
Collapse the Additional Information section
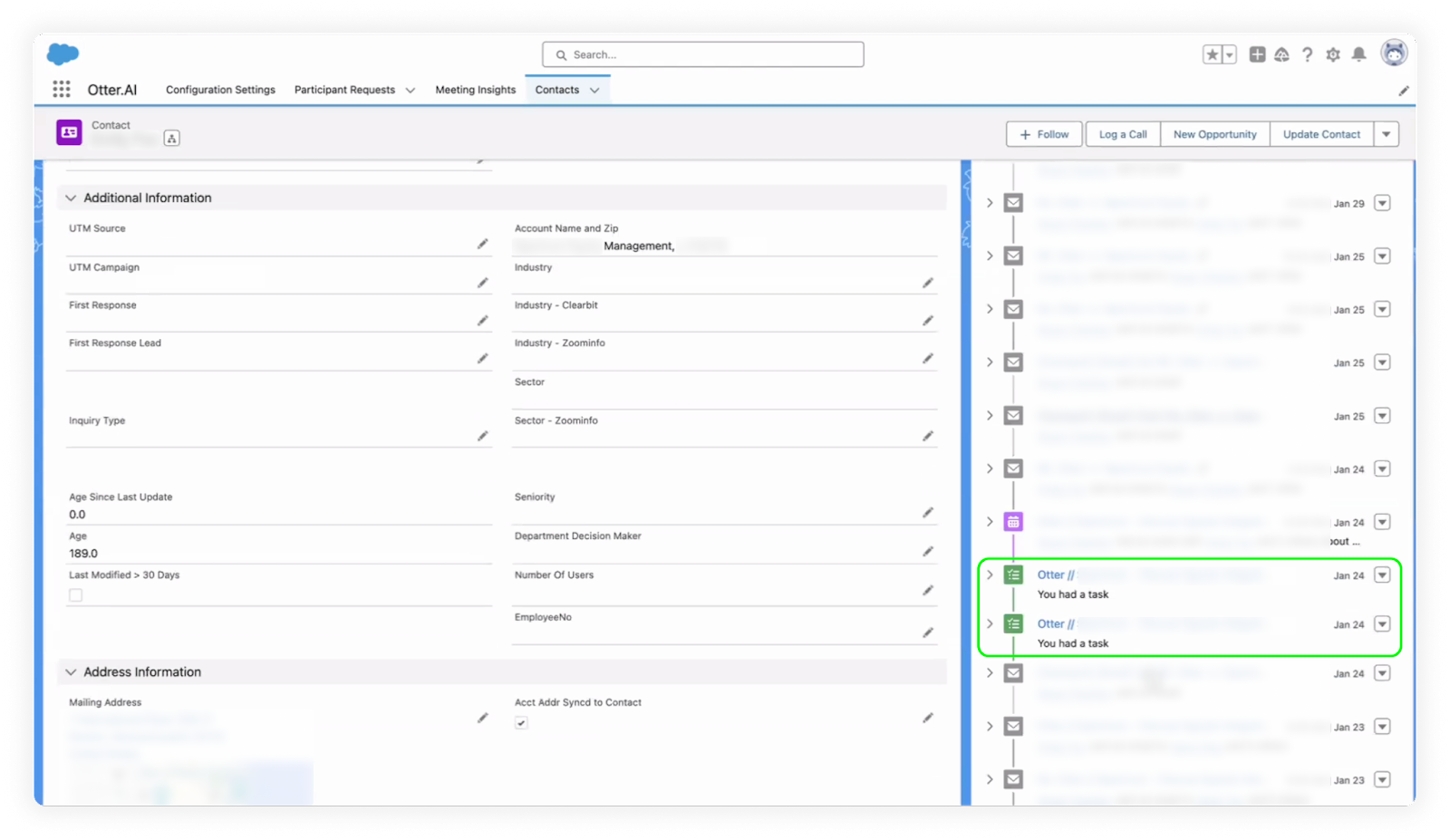click(71, 198)
